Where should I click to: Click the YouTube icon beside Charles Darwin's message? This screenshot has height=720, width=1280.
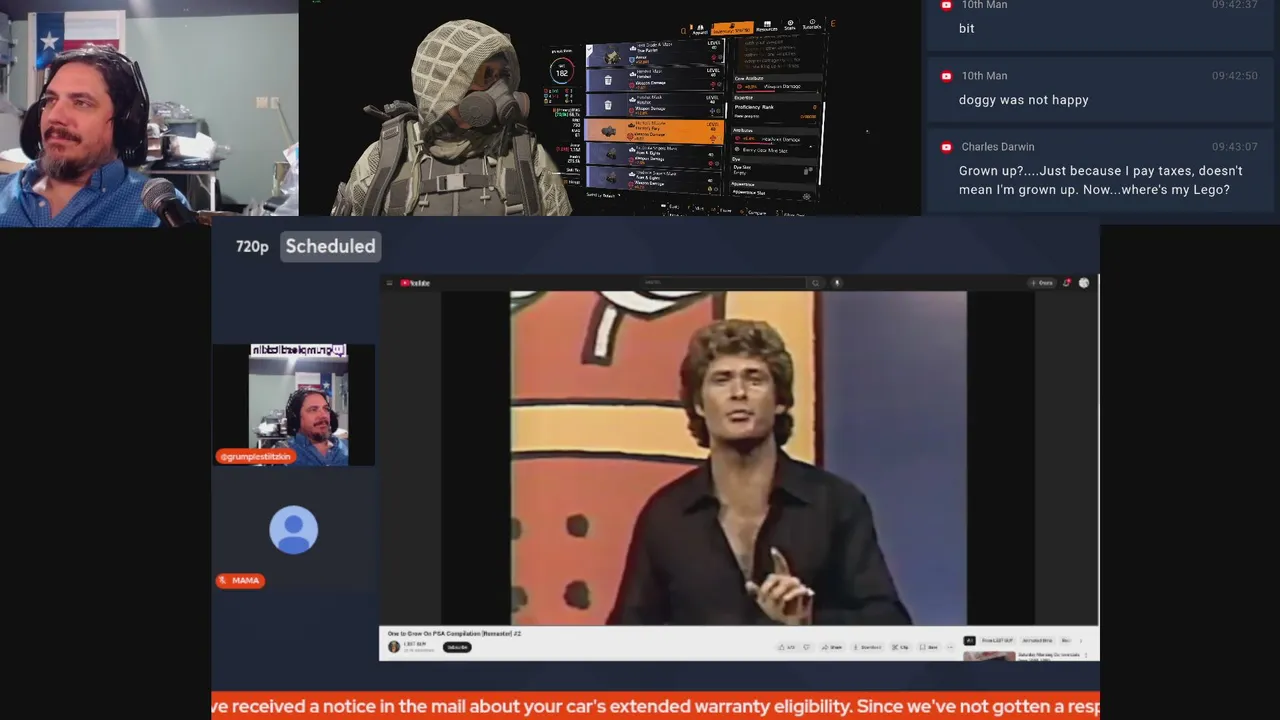click(946, 147)
